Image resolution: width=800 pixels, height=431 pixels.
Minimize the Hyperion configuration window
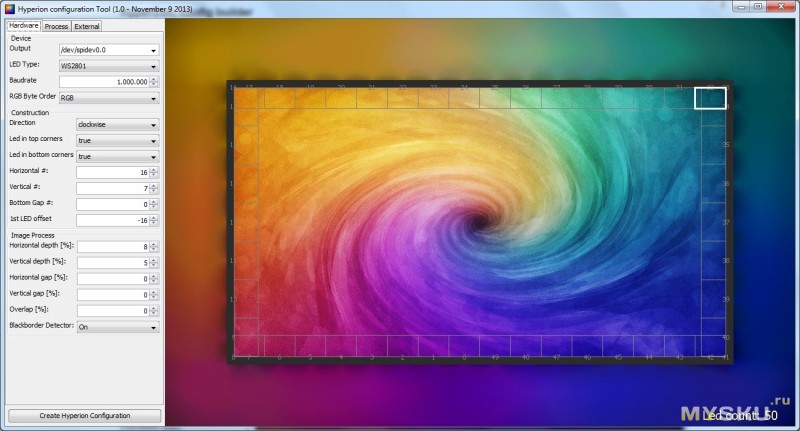click(x=741, y=7)
